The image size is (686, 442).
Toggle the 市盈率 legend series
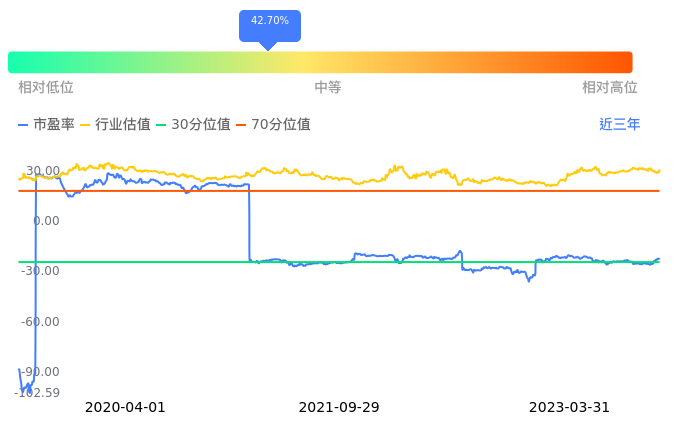coord(46,125)
